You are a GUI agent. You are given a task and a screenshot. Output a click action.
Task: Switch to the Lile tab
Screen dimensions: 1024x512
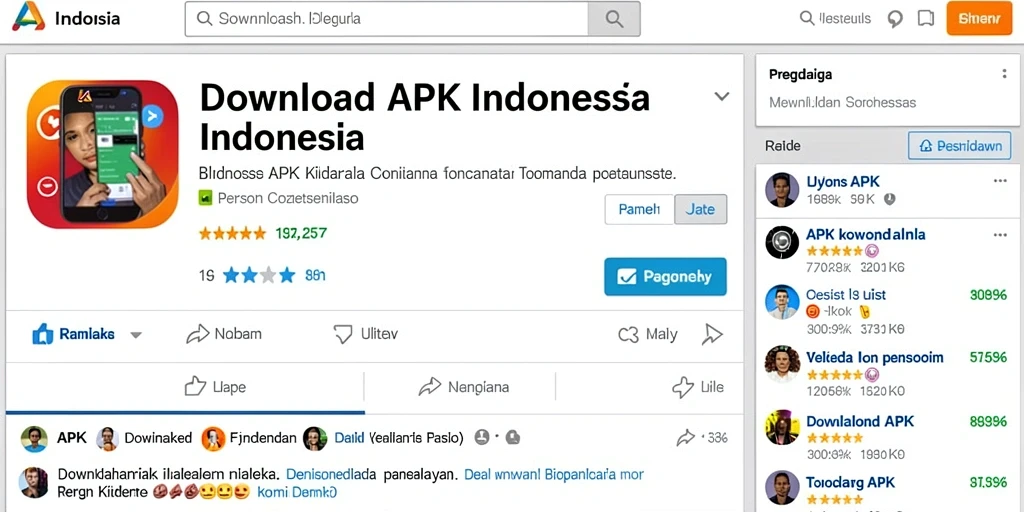[697, 387]
